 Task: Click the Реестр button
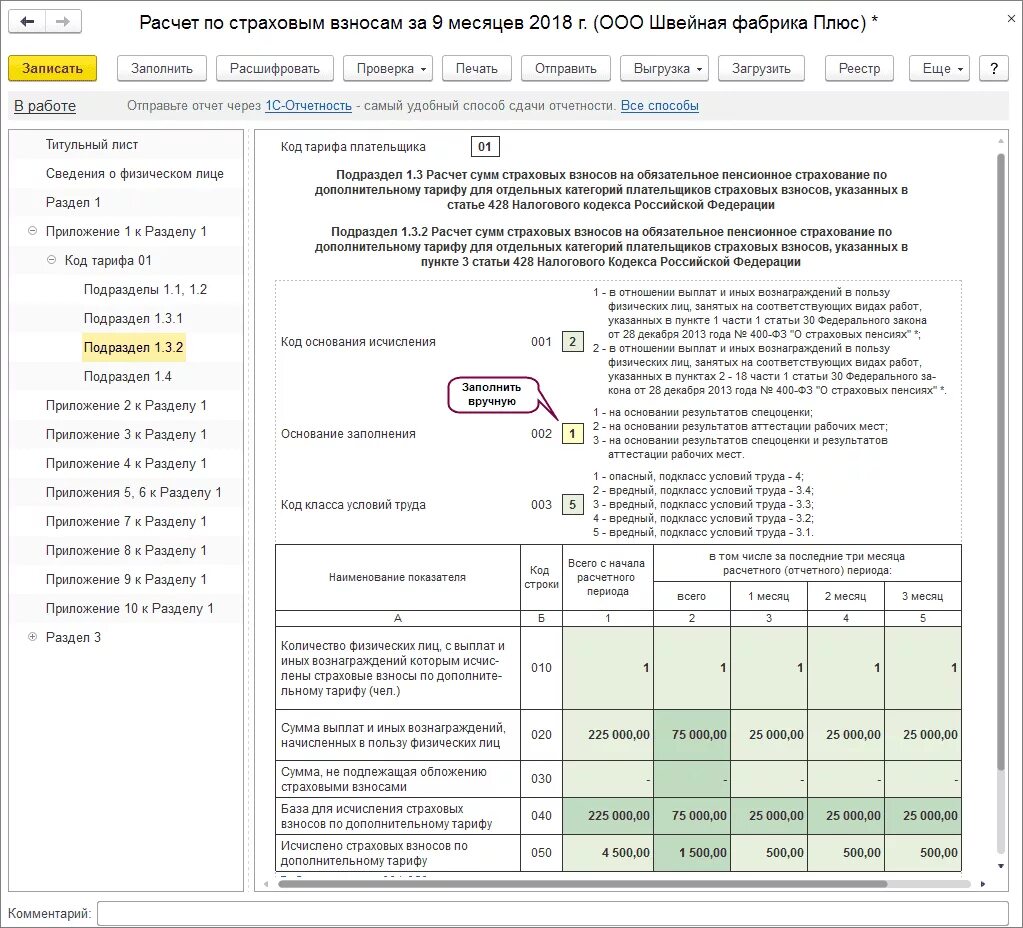pos(859,69)
